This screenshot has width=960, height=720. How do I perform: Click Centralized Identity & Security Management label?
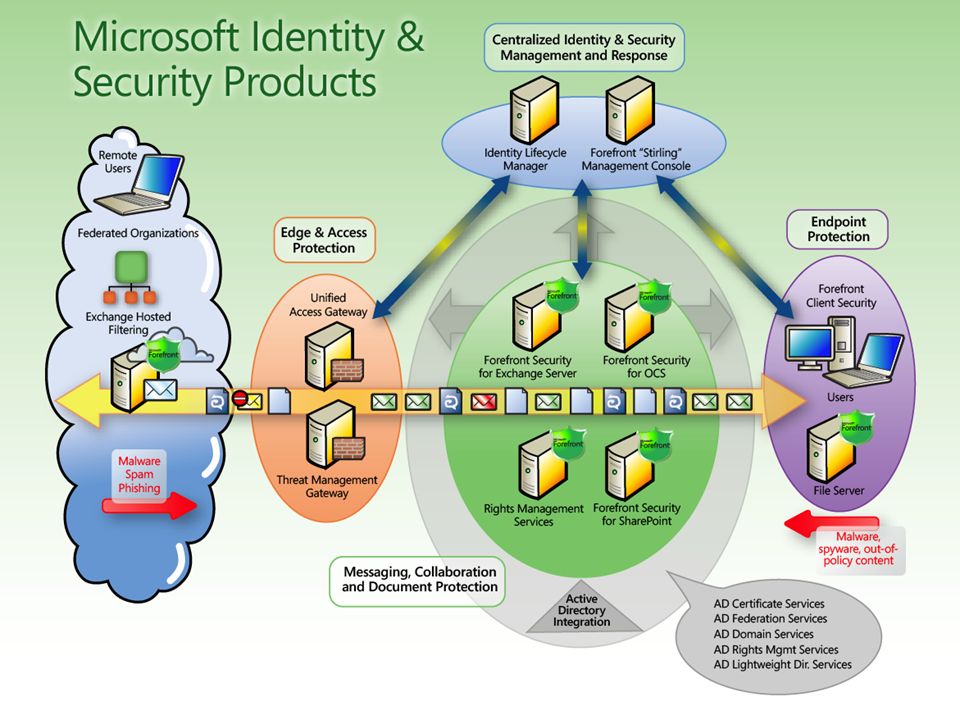583,48
